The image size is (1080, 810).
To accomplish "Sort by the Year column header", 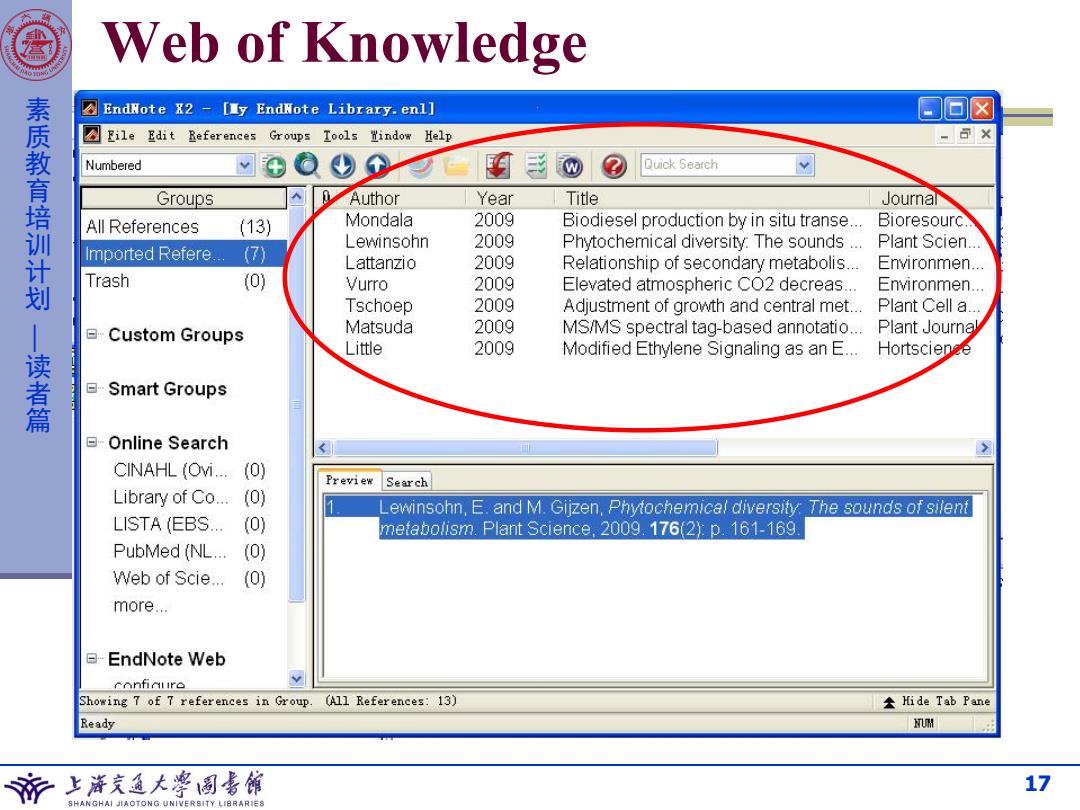I will 510,198.
